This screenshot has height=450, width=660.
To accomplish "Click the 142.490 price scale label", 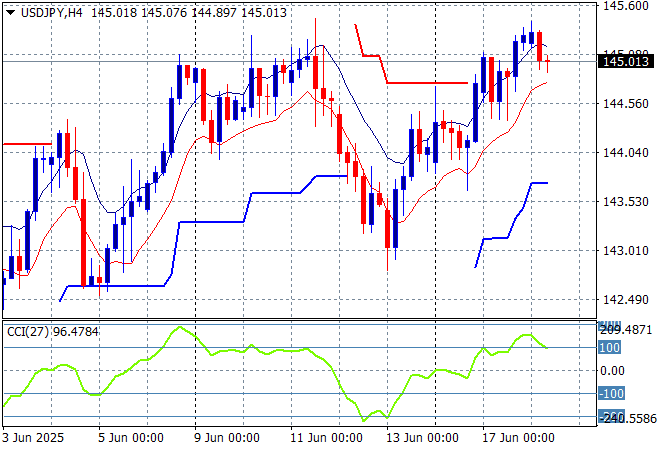I will click(626, 300).
